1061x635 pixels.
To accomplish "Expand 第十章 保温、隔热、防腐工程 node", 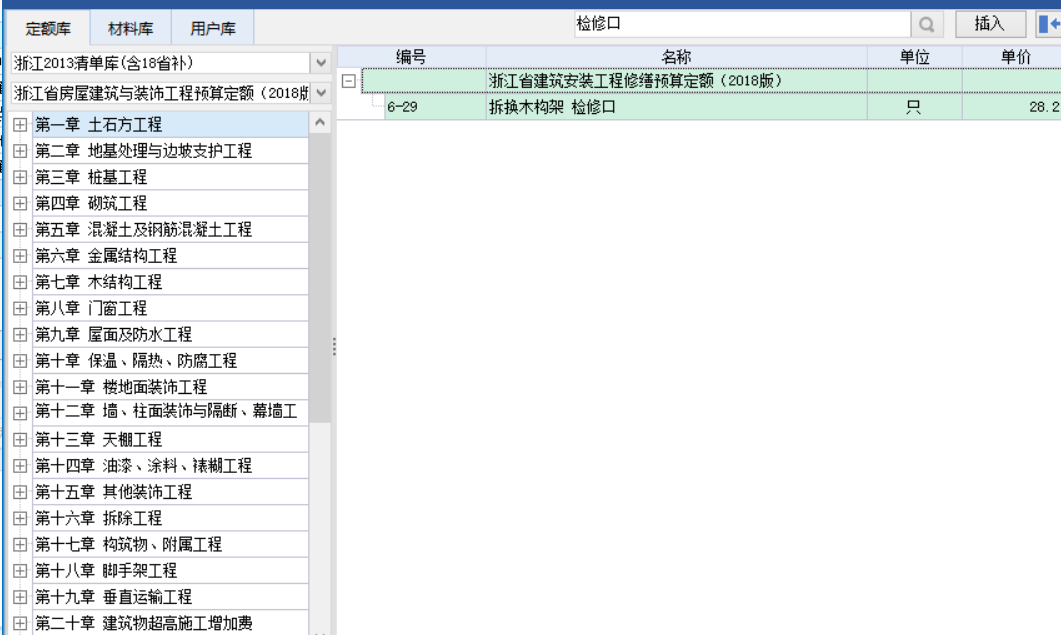I will pos(20,361).
